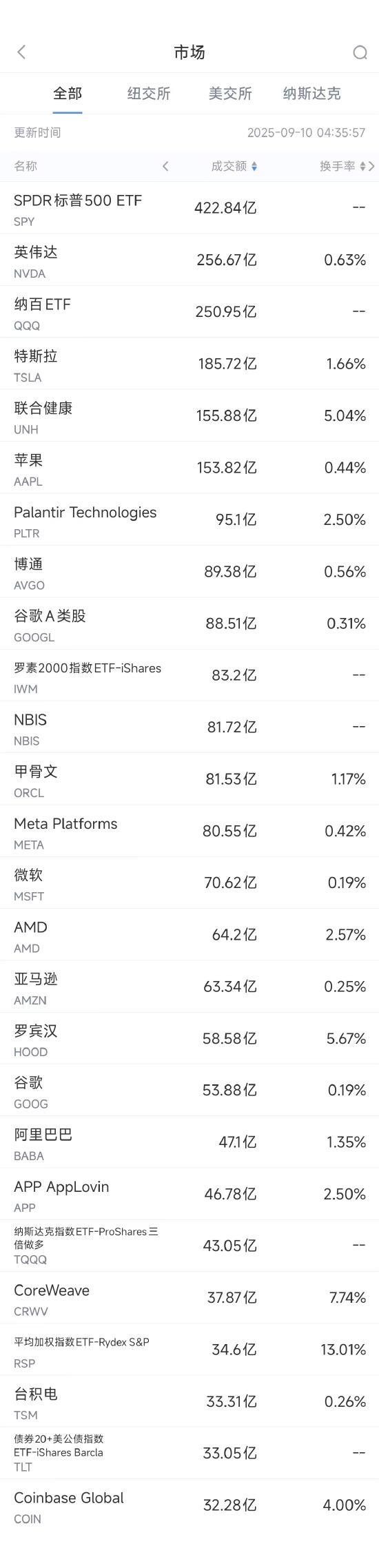Select the 纳斯达克 tab
Screen dimensions: 379x1568
(x=311, y=94)
